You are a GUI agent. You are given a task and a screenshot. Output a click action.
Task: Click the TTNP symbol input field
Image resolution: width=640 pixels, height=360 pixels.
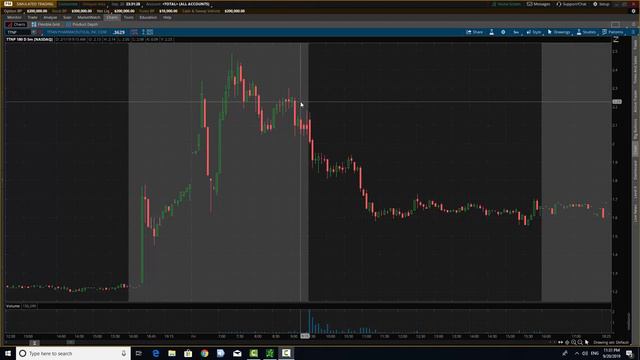[18, 32]
